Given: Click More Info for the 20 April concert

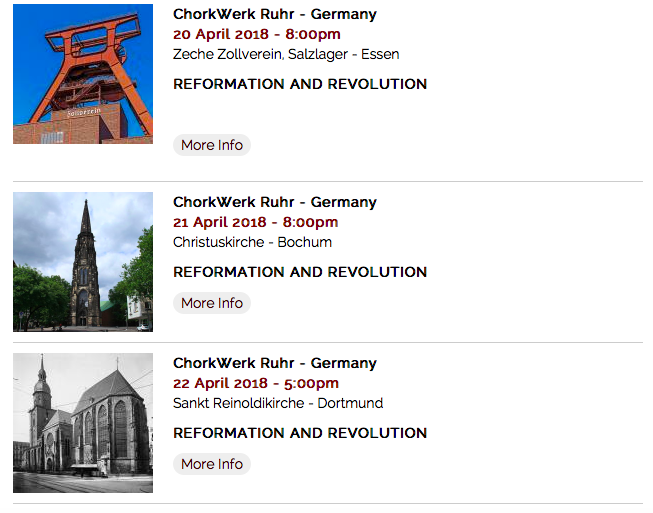Looking at the screenshot, I should 212,145.
